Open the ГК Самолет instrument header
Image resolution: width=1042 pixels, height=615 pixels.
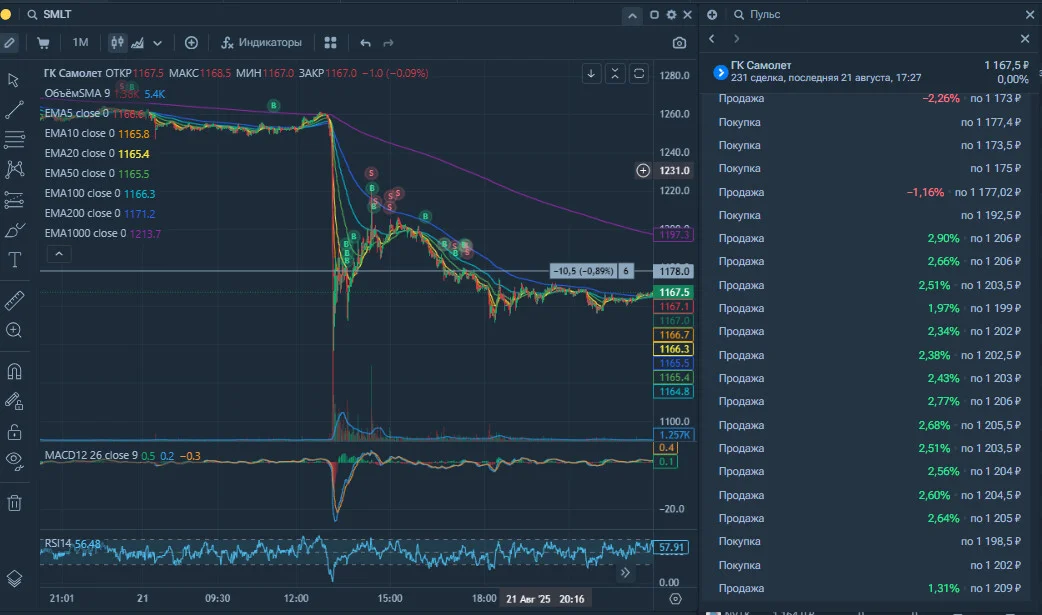pos(871,71)
